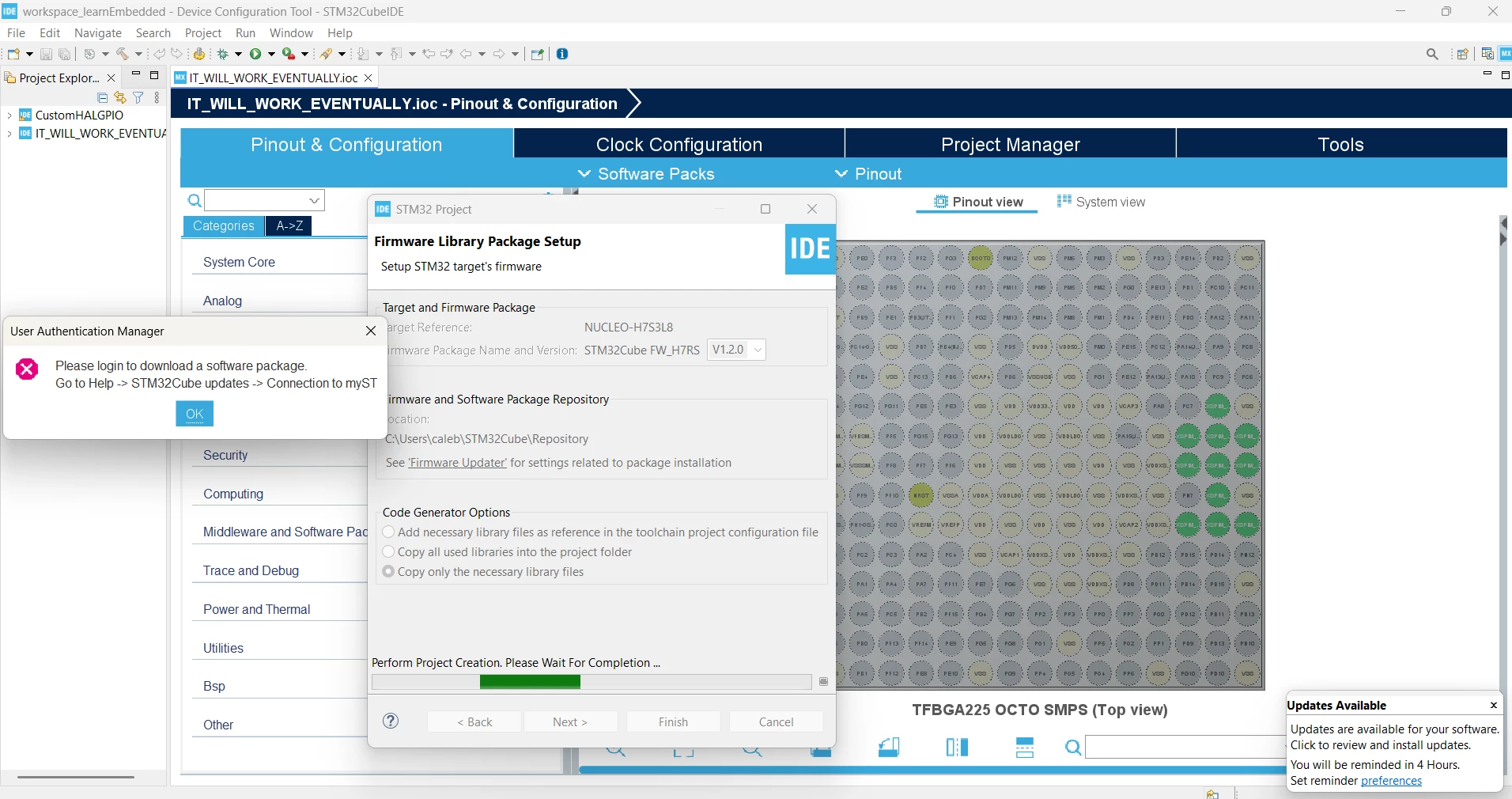Click the Save icon in toolbar
Screen dimensions: 1512x799
(46, 54)
